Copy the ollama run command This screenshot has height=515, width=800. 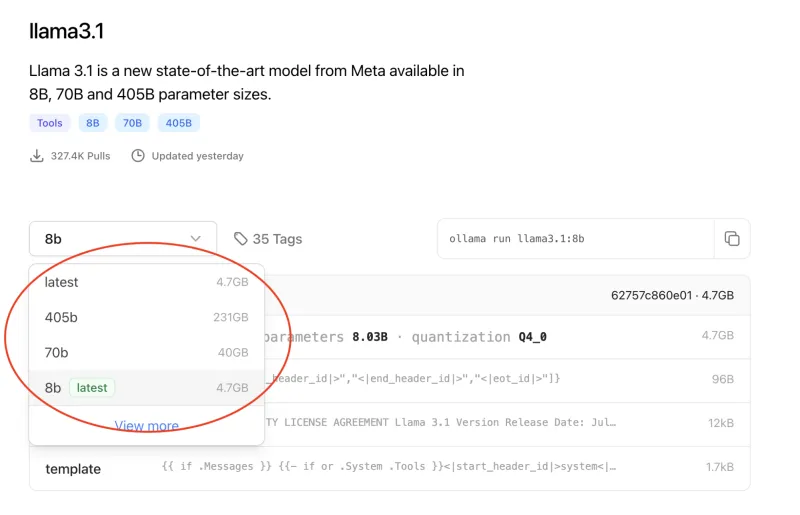(x=732, y=239)
